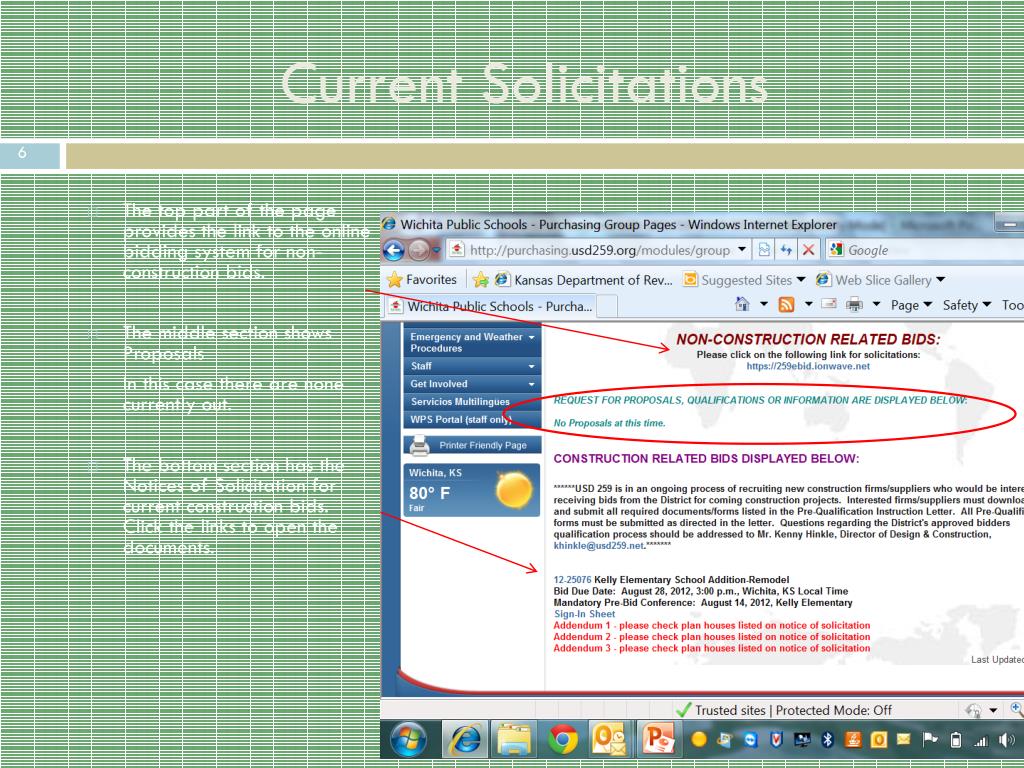This screenshot has width=1024, height=768.
Task: Click the Google search box
Action: pos(925,250)
